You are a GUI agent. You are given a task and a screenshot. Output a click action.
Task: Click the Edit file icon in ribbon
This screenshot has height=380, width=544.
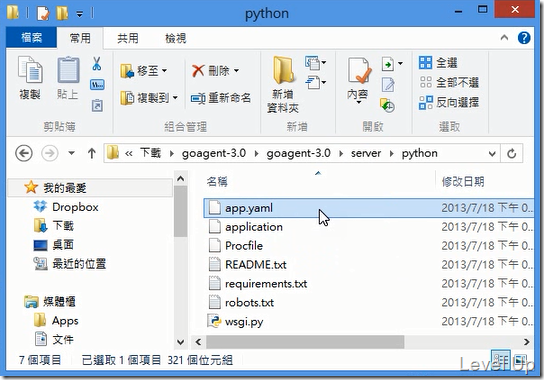tap(388, 85)
